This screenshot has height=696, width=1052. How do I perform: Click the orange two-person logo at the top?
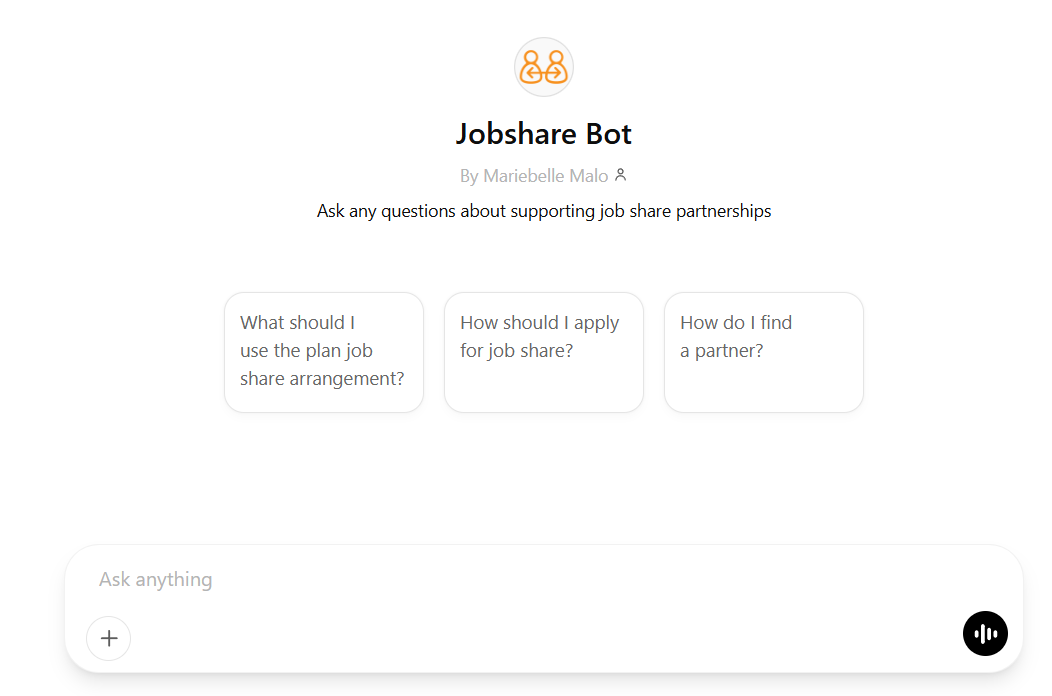[x=543, y=67]
